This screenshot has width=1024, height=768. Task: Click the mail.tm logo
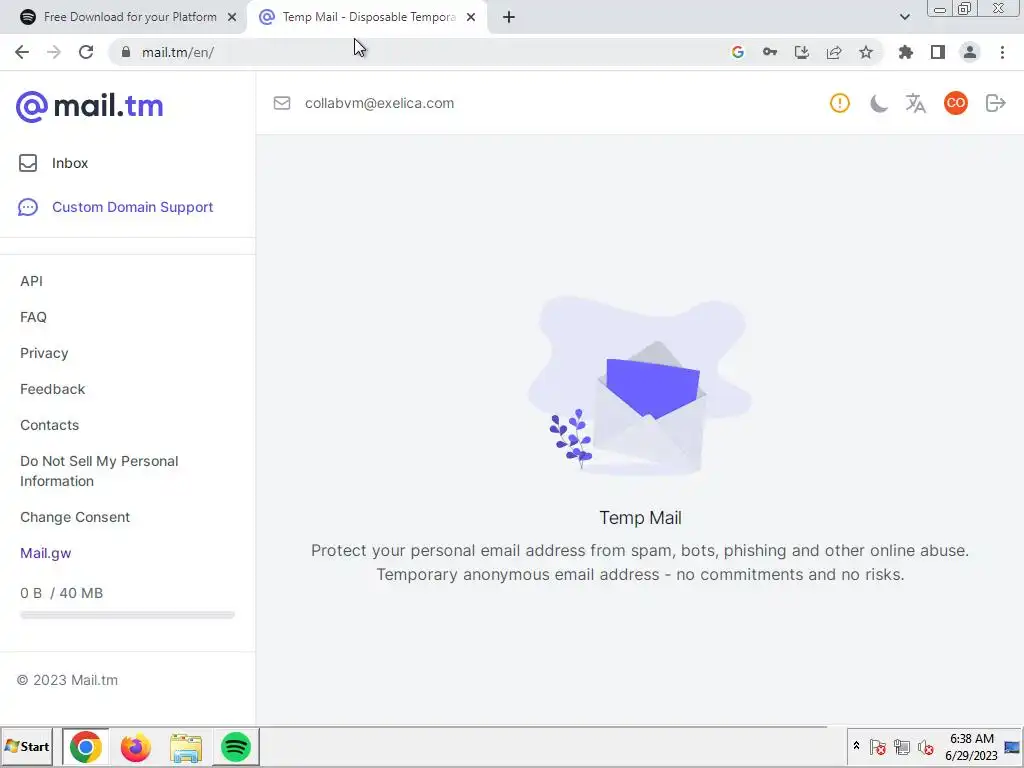pyautogui.click(x=89, y=106)
